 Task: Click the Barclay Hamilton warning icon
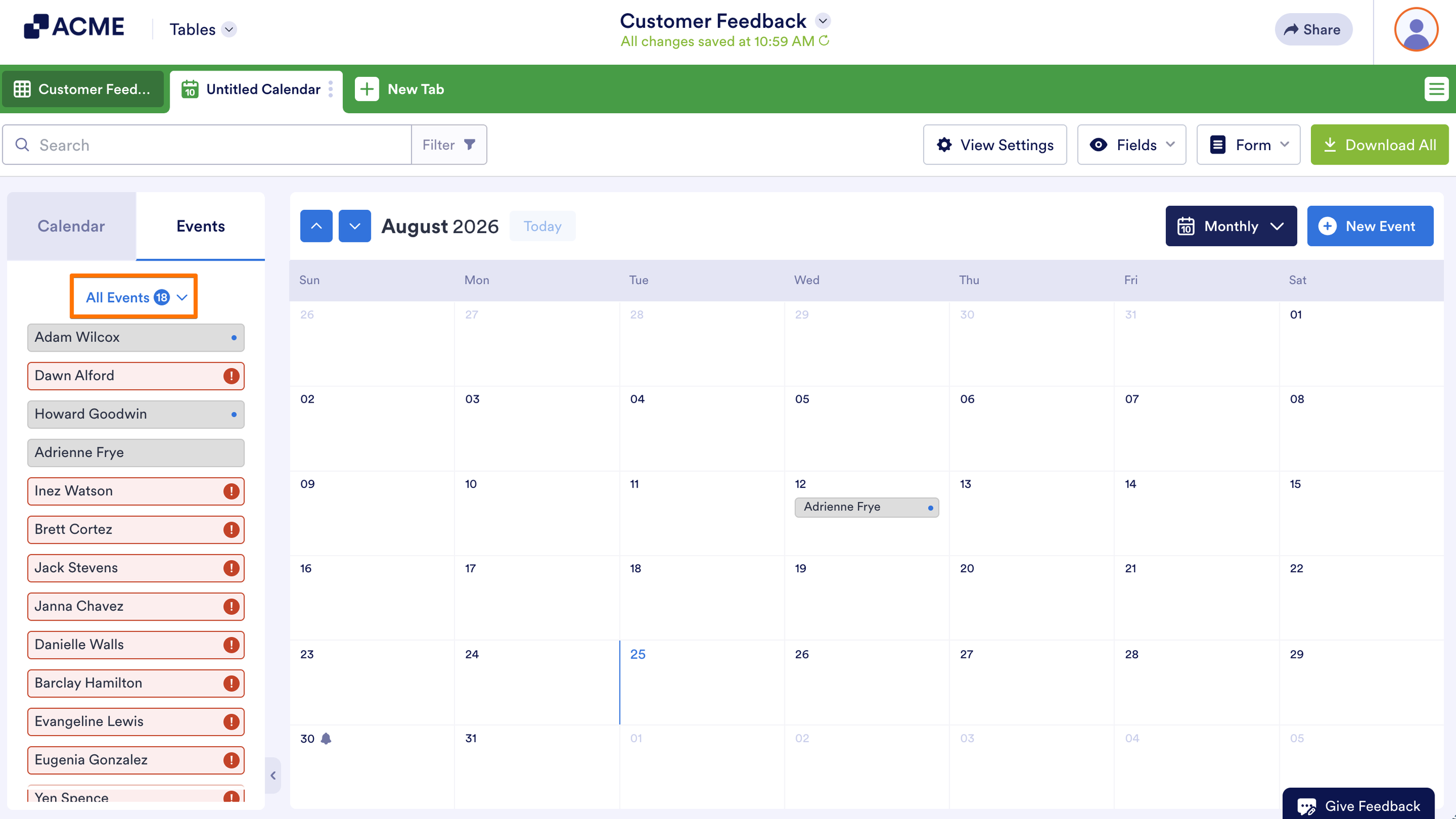[231, 684]
